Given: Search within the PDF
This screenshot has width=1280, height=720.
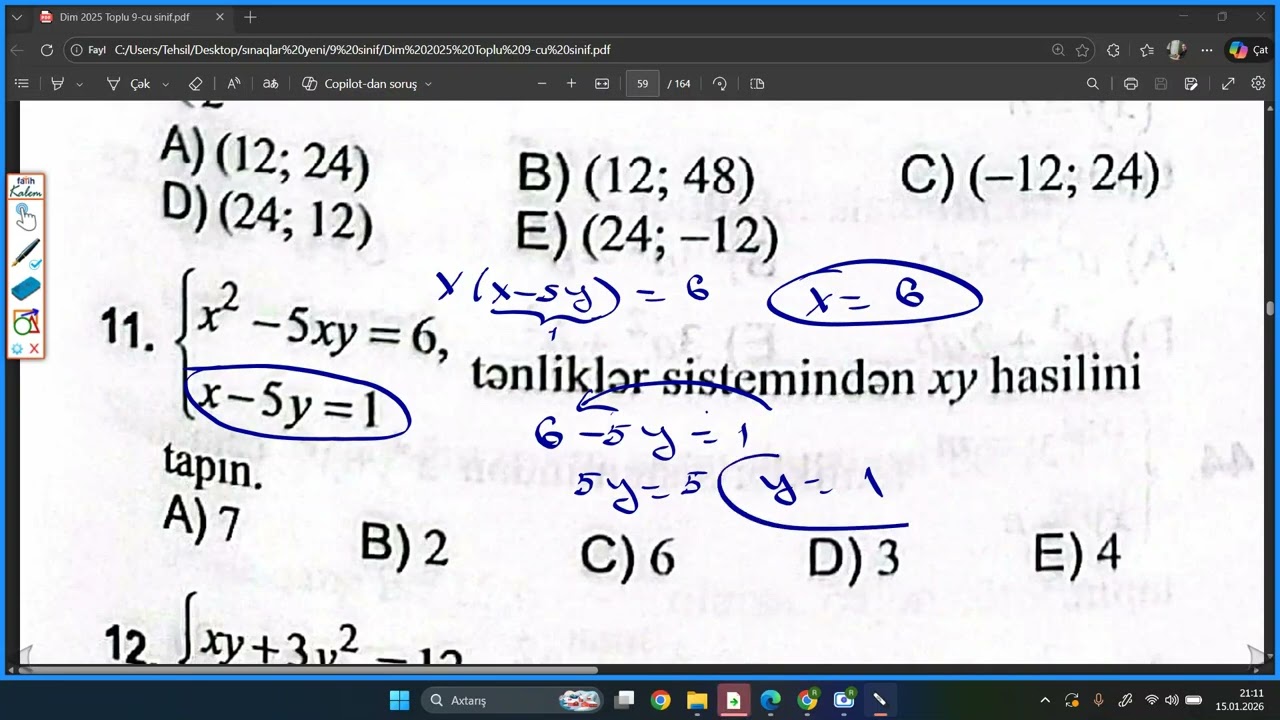Looking at the screenshot, I should pos(1093,84).
